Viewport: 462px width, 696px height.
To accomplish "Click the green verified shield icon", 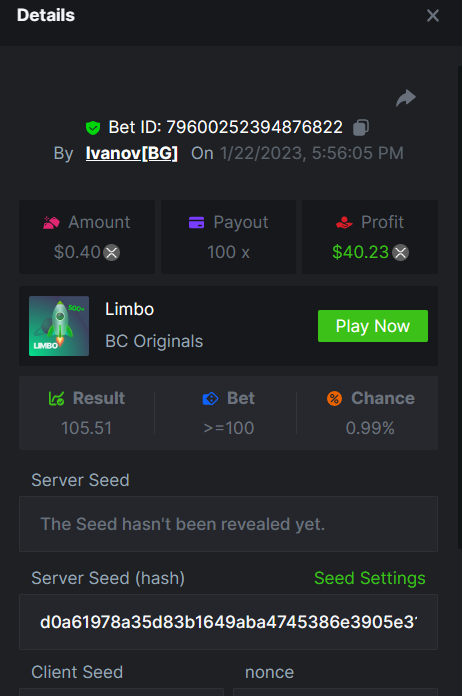I will coord(93,128).
